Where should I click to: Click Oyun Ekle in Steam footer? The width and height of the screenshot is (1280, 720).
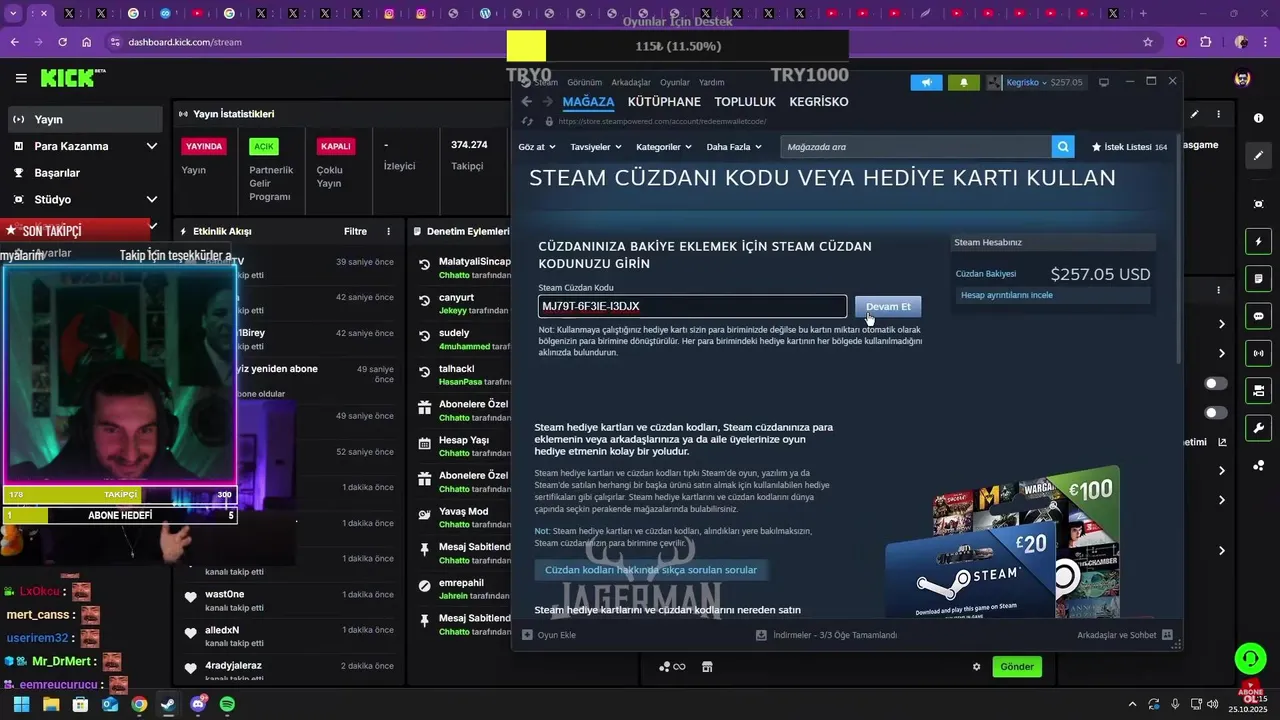549,635
